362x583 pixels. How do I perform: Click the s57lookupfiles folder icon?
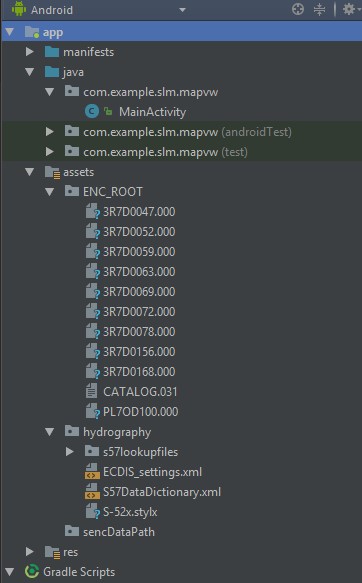[x=92, y=451]
